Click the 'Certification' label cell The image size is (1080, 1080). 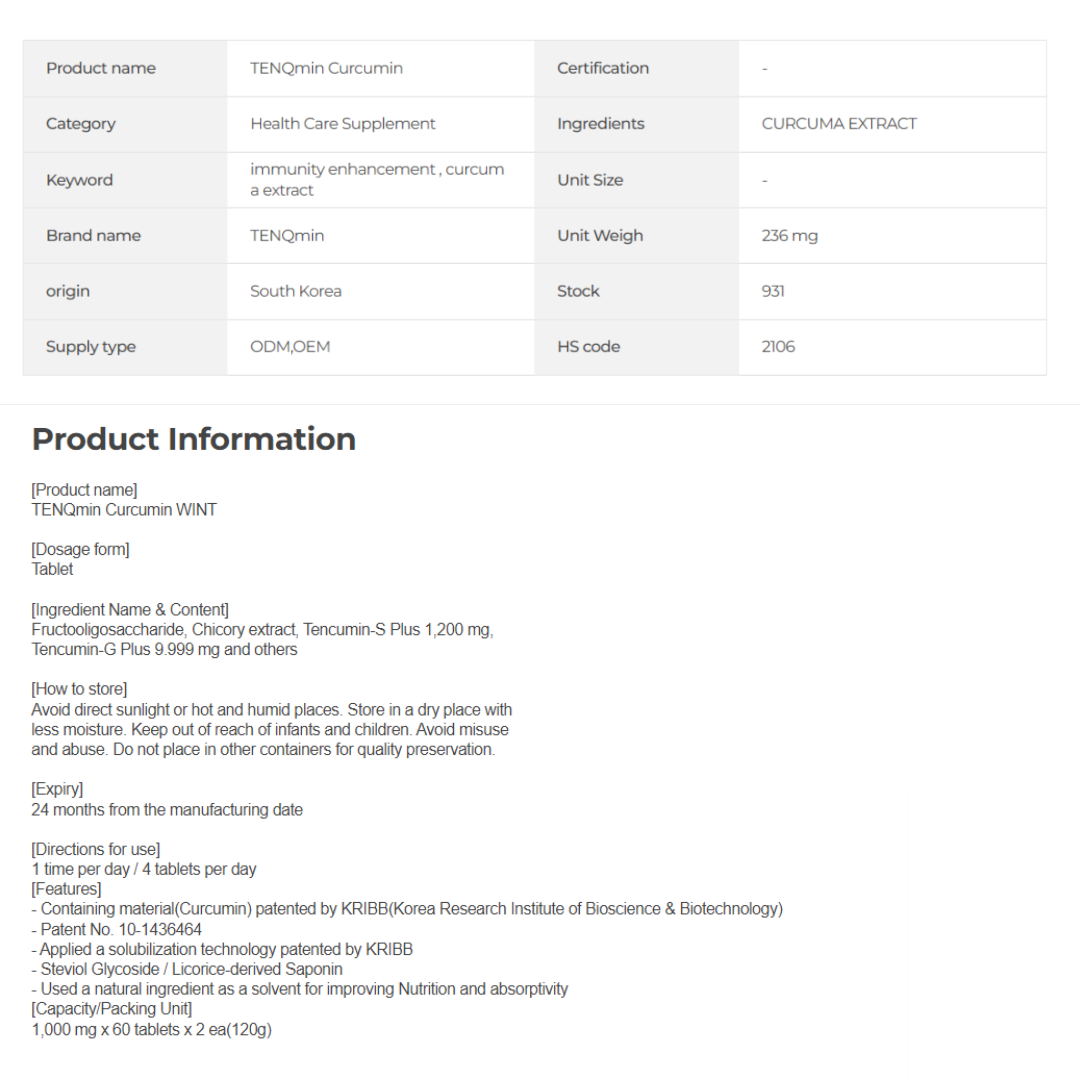(x=602, y=68)
